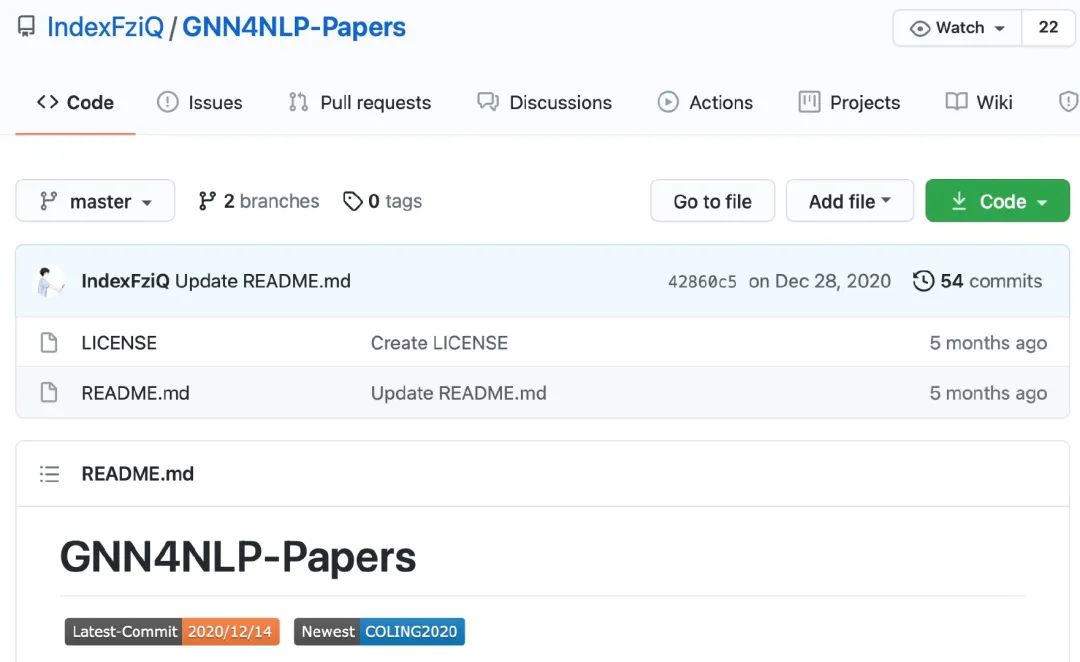Image resolution: width=1080 pixels, height=662 pixels.
Task: Open the Wiki tab
Action: 979,103
